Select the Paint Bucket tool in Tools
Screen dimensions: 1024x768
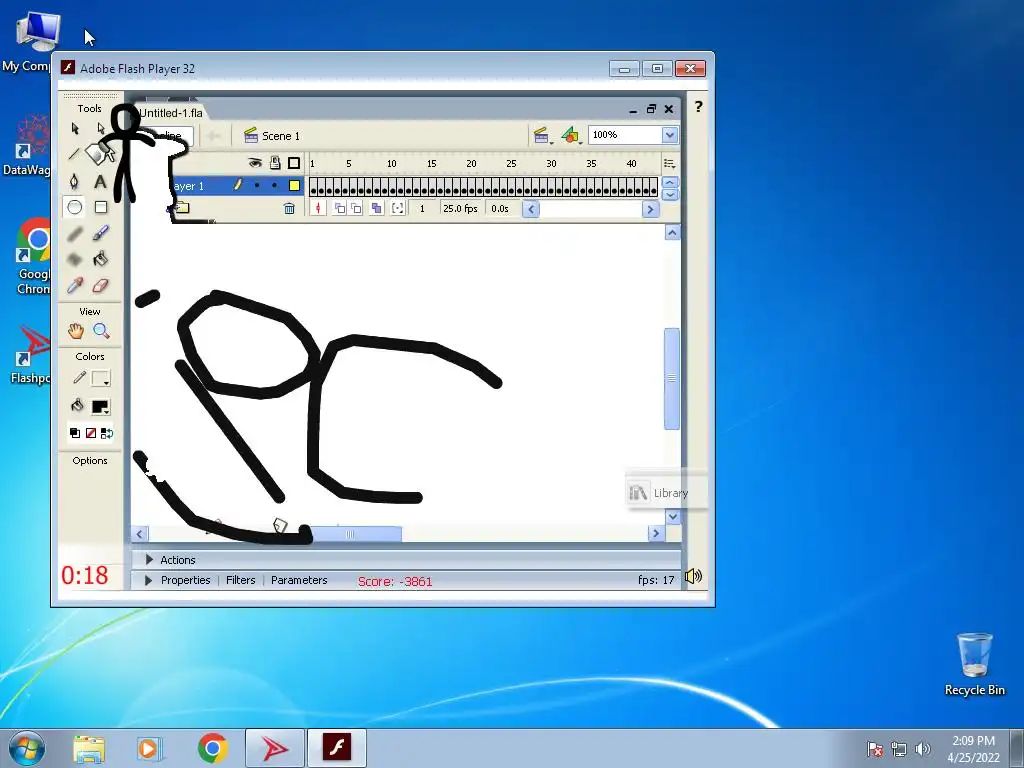tap(101, 259)
